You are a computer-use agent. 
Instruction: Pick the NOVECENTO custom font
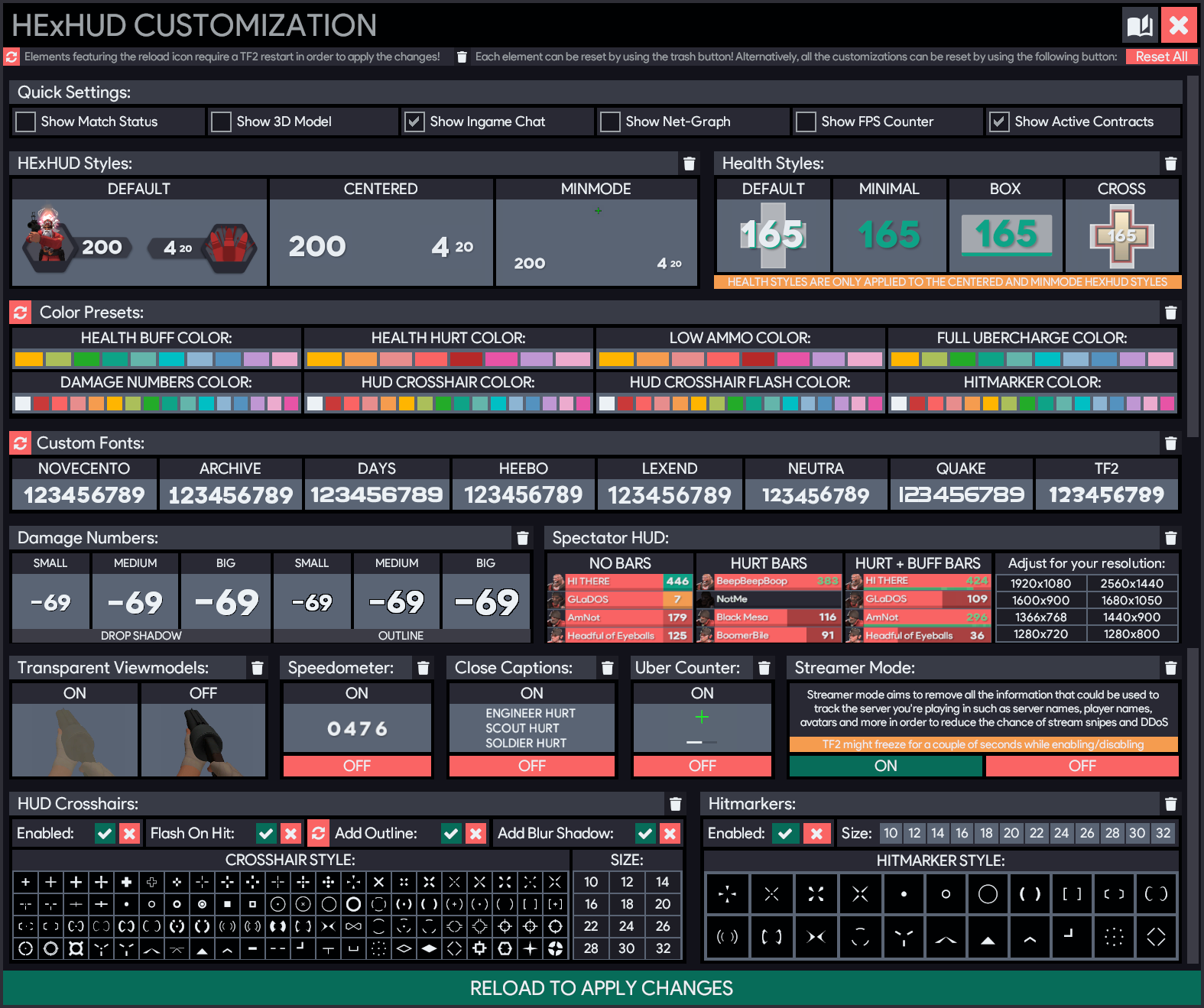coord(84,484)
